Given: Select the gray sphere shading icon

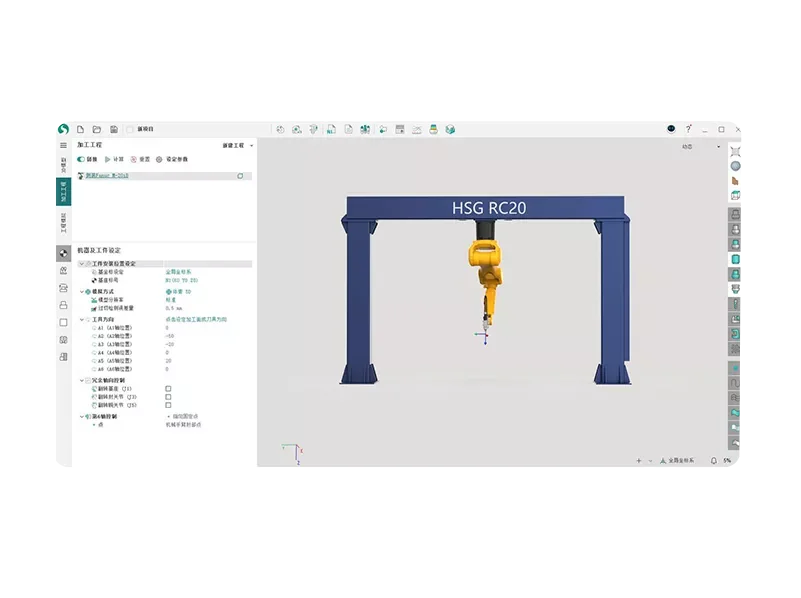Looking at the screenshot, I should coord(735,166).
